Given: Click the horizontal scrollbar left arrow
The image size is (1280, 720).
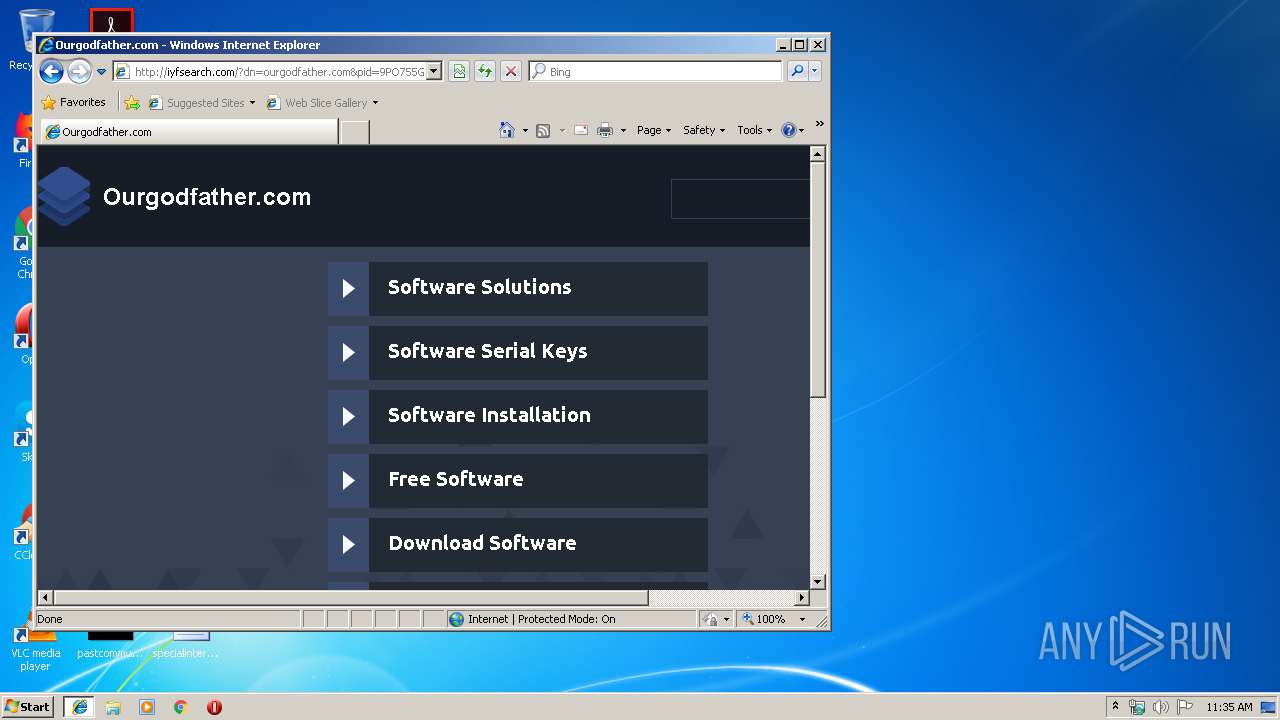Looking at the screenshot, I should (45, 598).
